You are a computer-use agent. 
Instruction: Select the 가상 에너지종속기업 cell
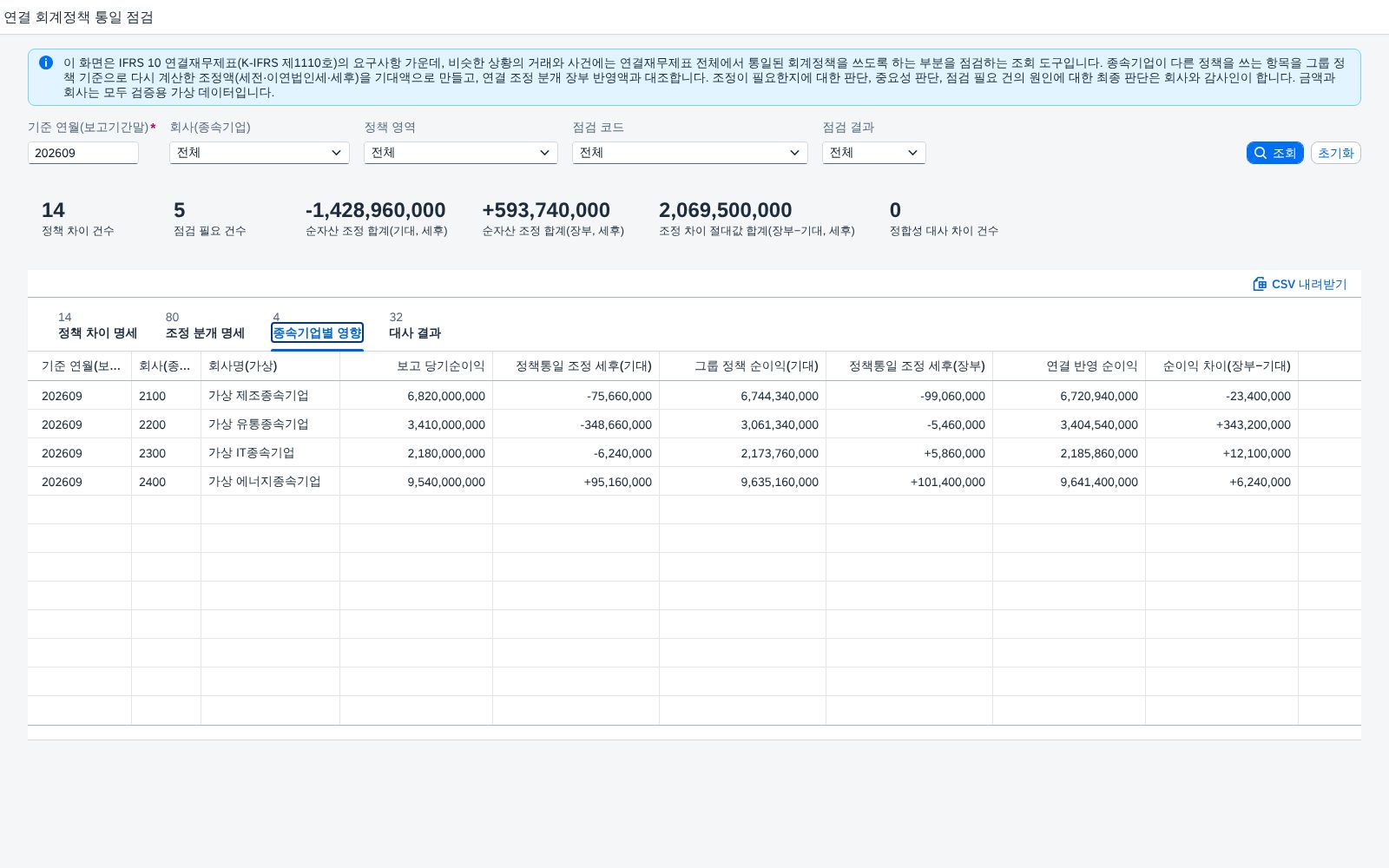coord(271,482)
